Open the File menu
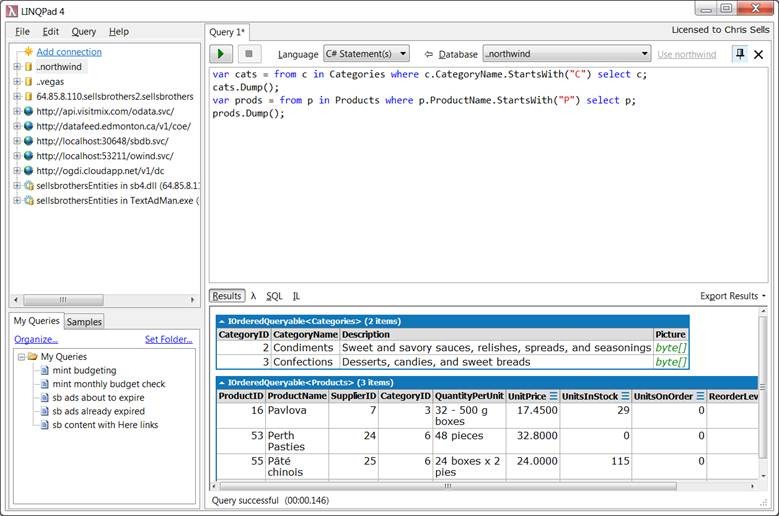 tap(22, 32)
